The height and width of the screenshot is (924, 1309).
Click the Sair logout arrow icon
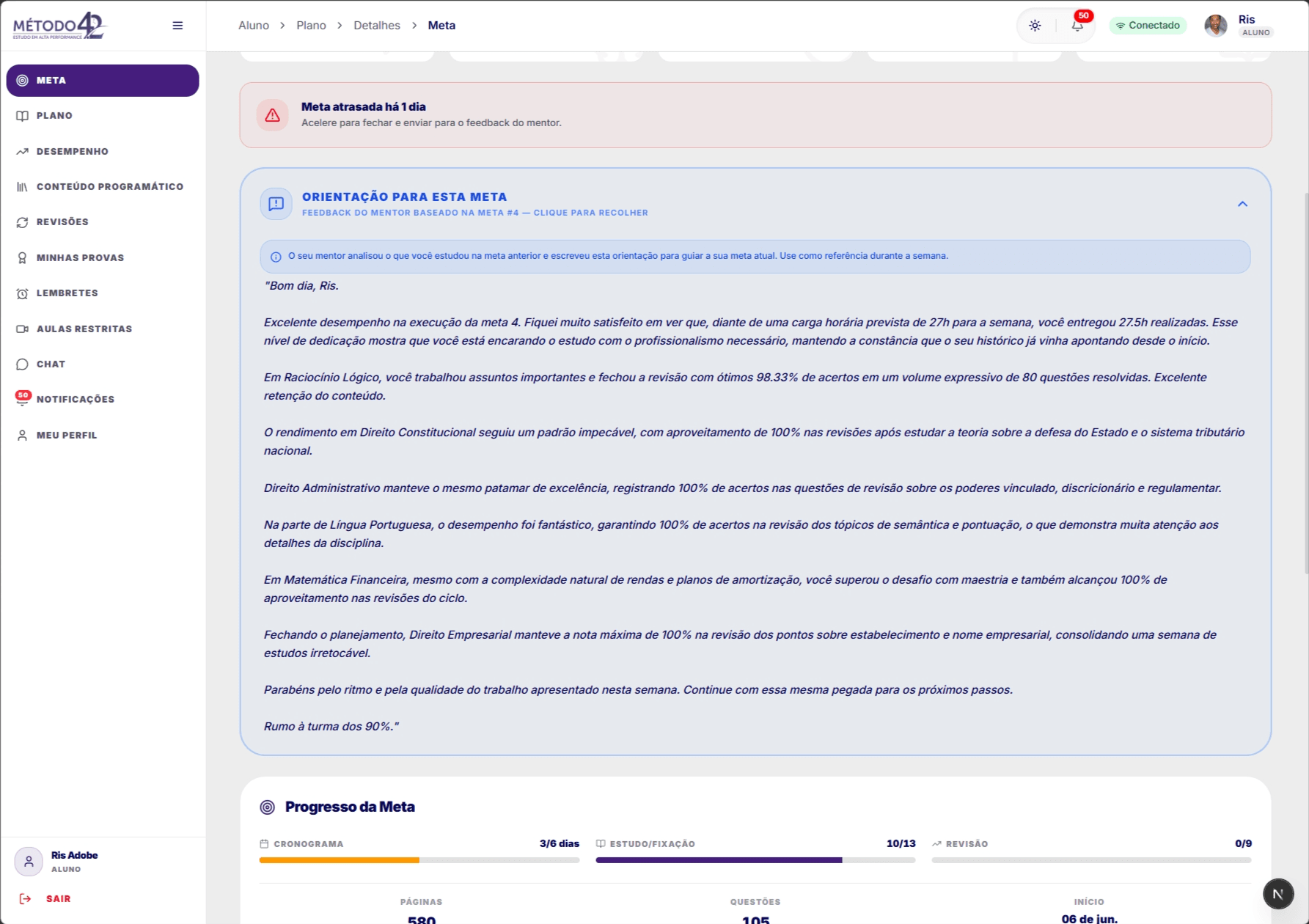click(x=26, y=899)
